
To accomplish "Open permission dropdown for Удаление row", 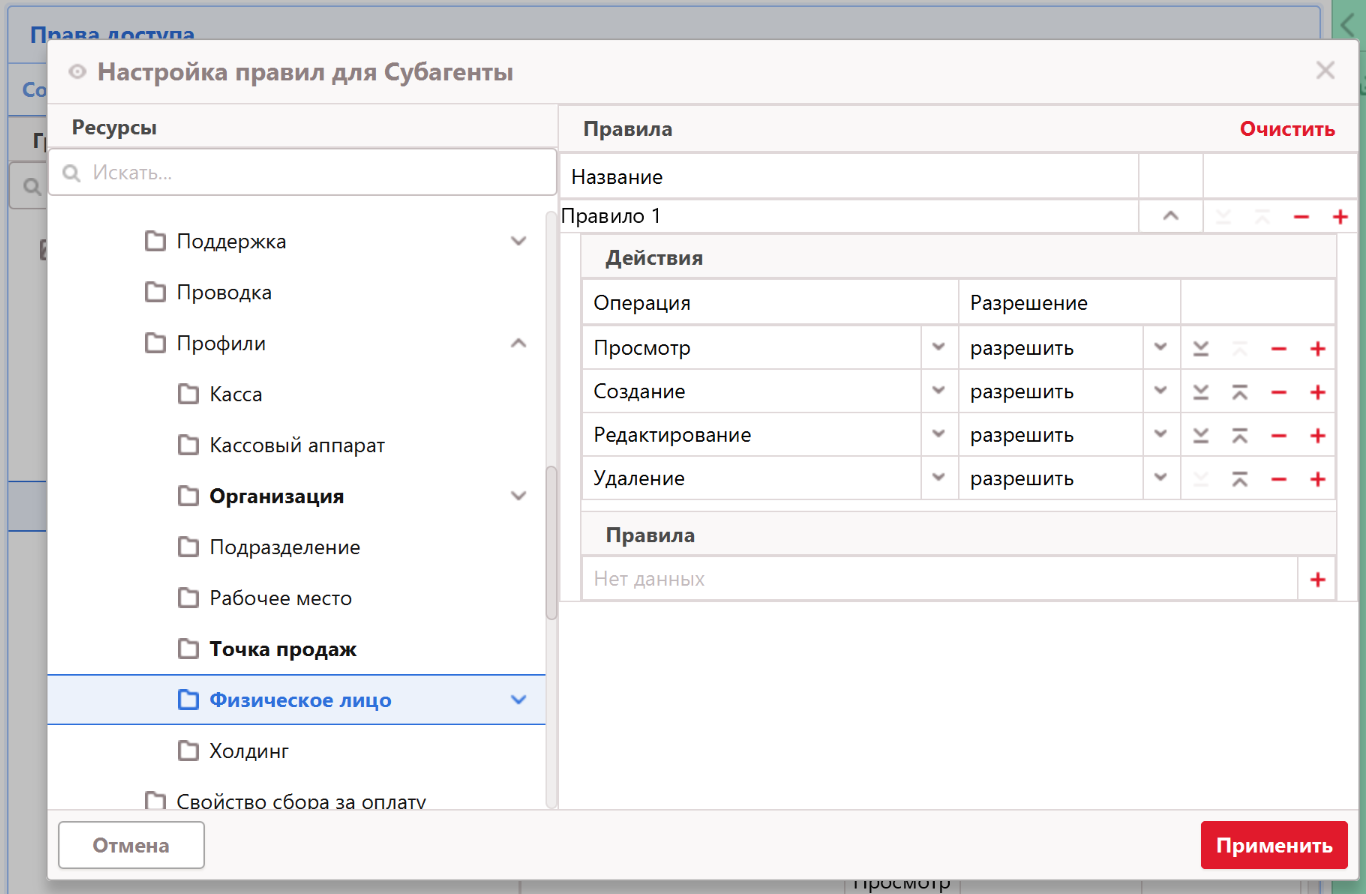I will coord(1160,478).
